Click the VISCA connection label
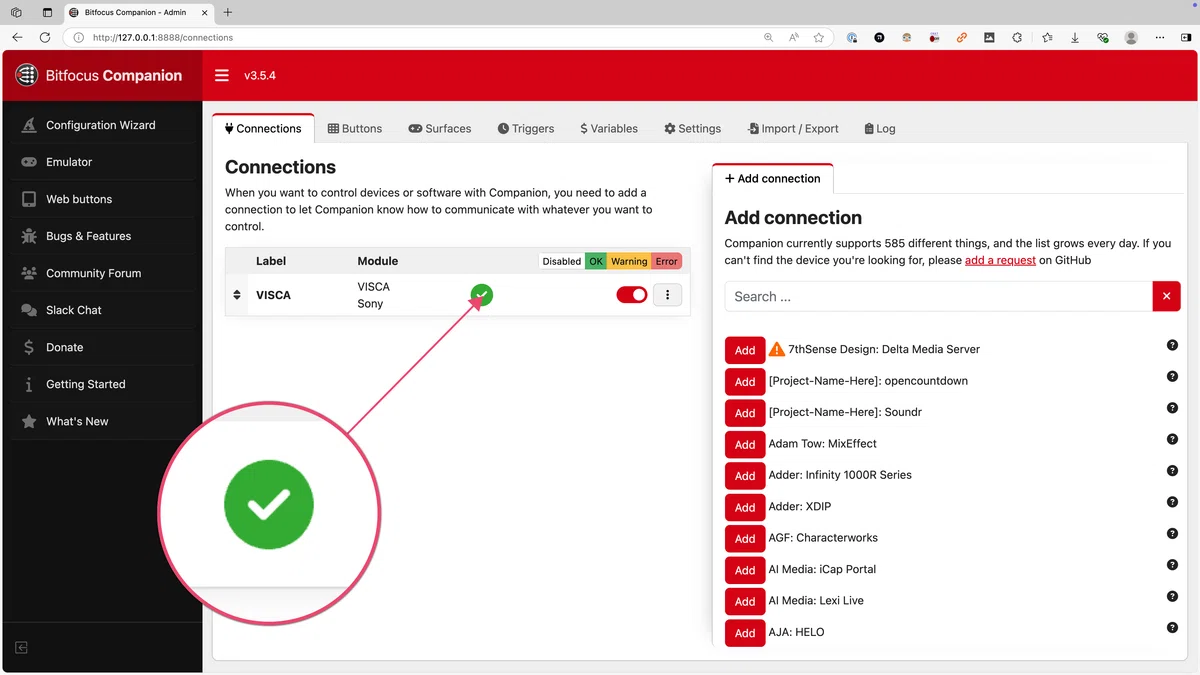1200x675 pixels. (x=273, y=295)
